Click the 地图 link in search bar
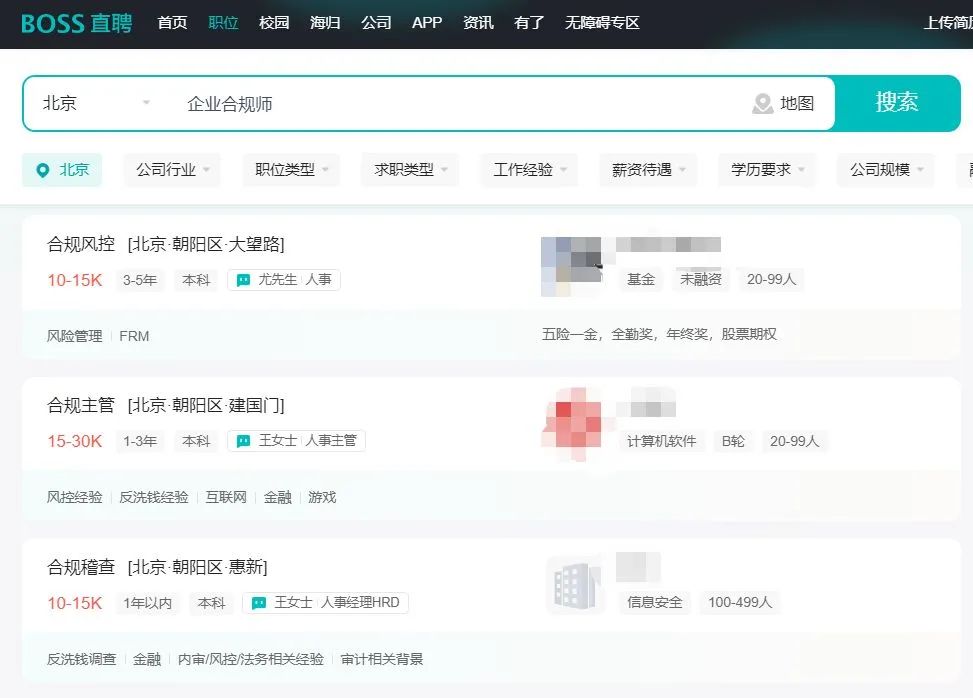Image resolution: width=973 pixels, height=698 pixels. [x=797, y=104]
